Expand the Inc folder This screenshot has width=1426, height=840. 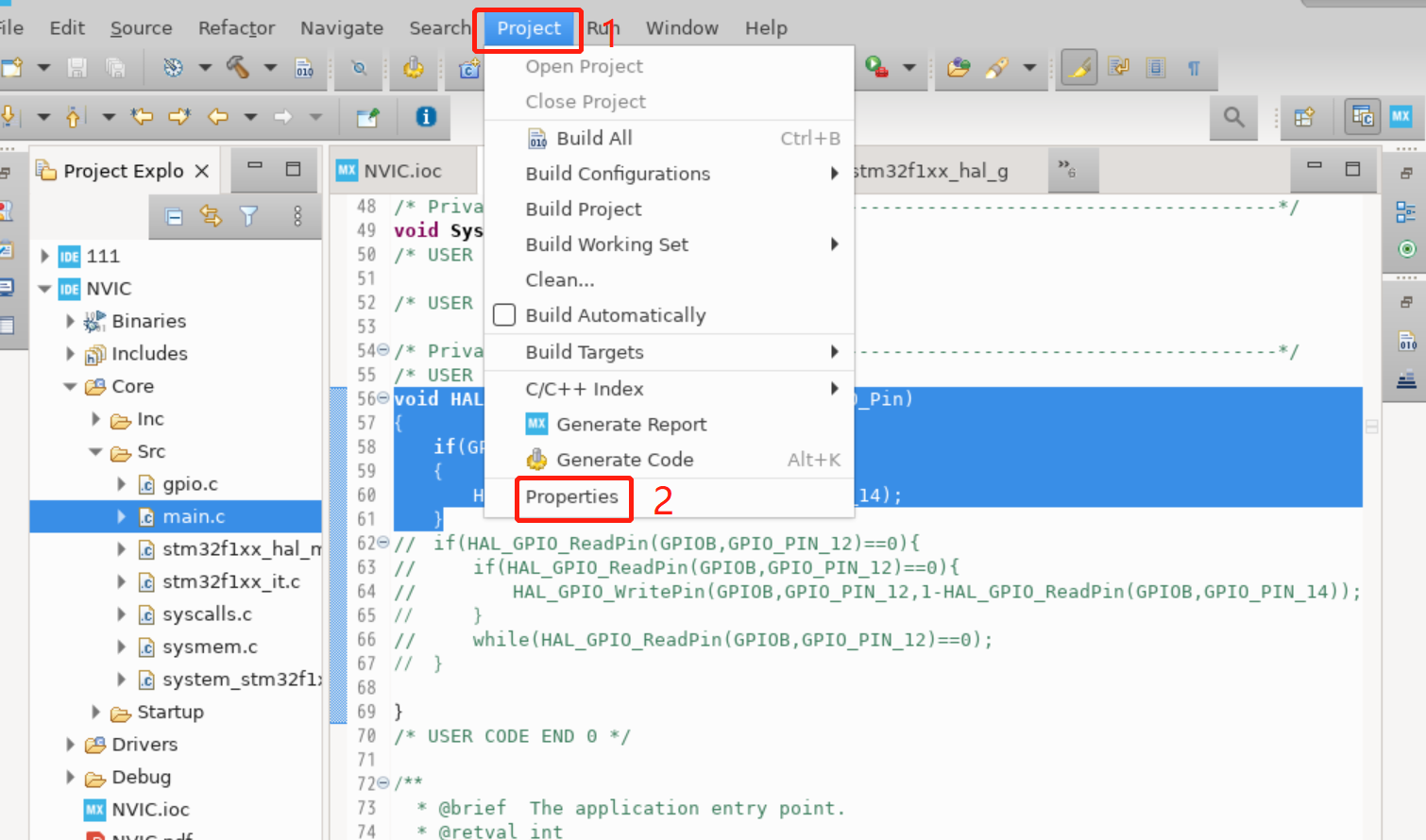pos(95,419)
